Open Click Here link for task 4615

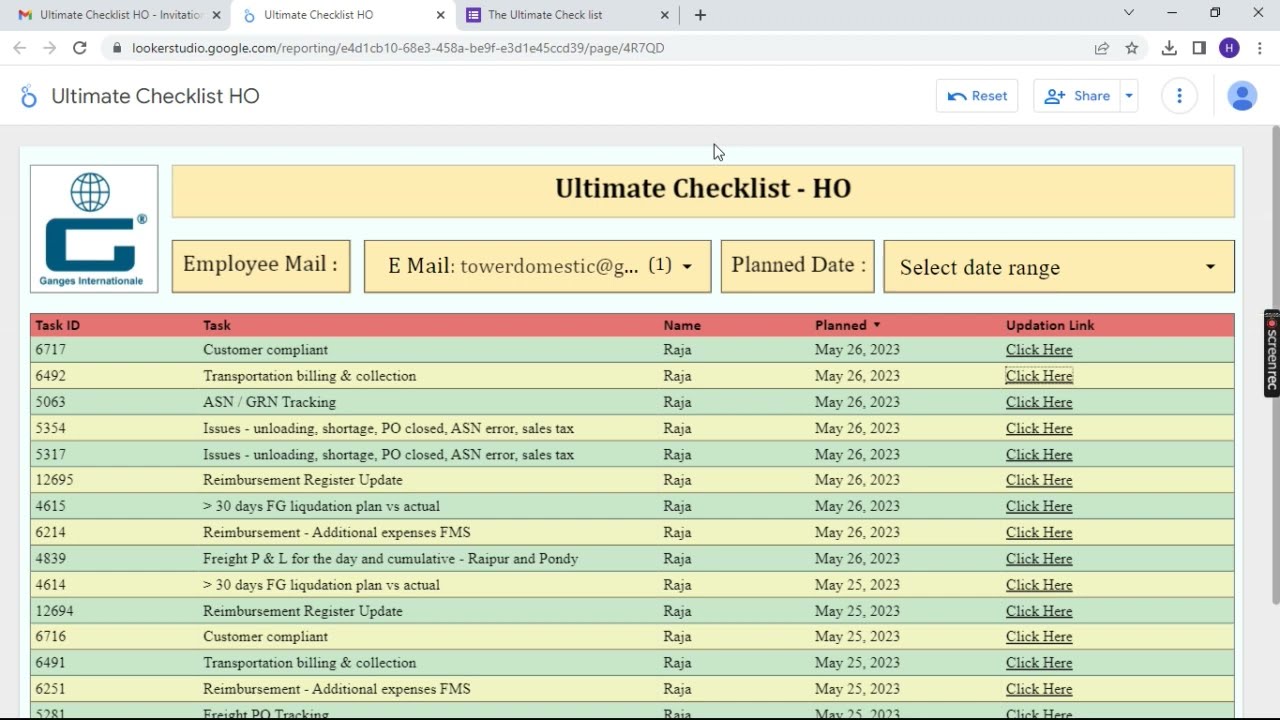1039,506
